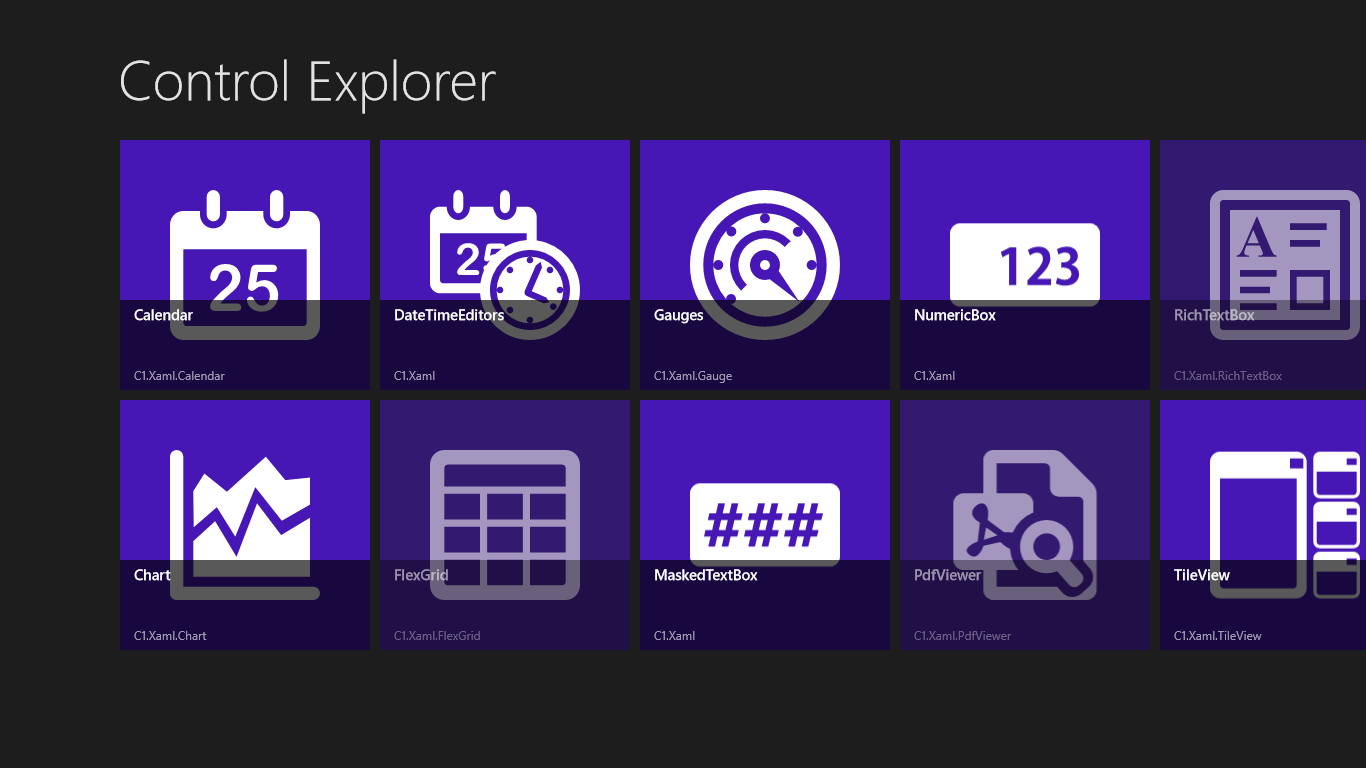The width and height of the screenshot is (1366, 768).
Task: Click the NumericBox 123 icon
Action: click(1025, 265)
